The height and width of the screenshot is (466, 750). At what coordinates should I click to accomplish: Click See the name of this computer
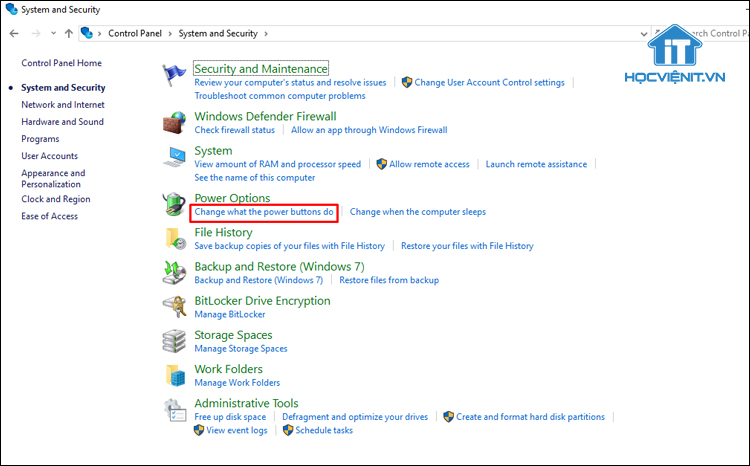(x=254, y=178)
